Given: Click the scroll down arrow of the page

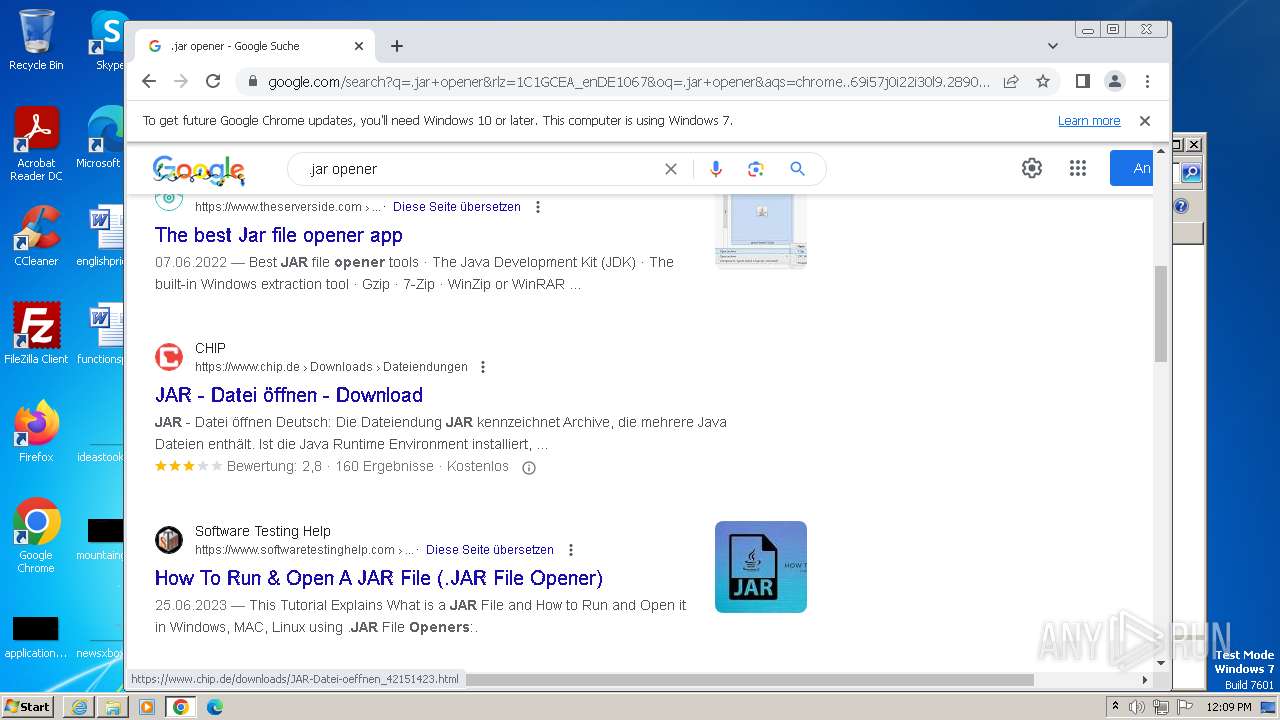Looking at the screenshot, I should point(1161,662).
